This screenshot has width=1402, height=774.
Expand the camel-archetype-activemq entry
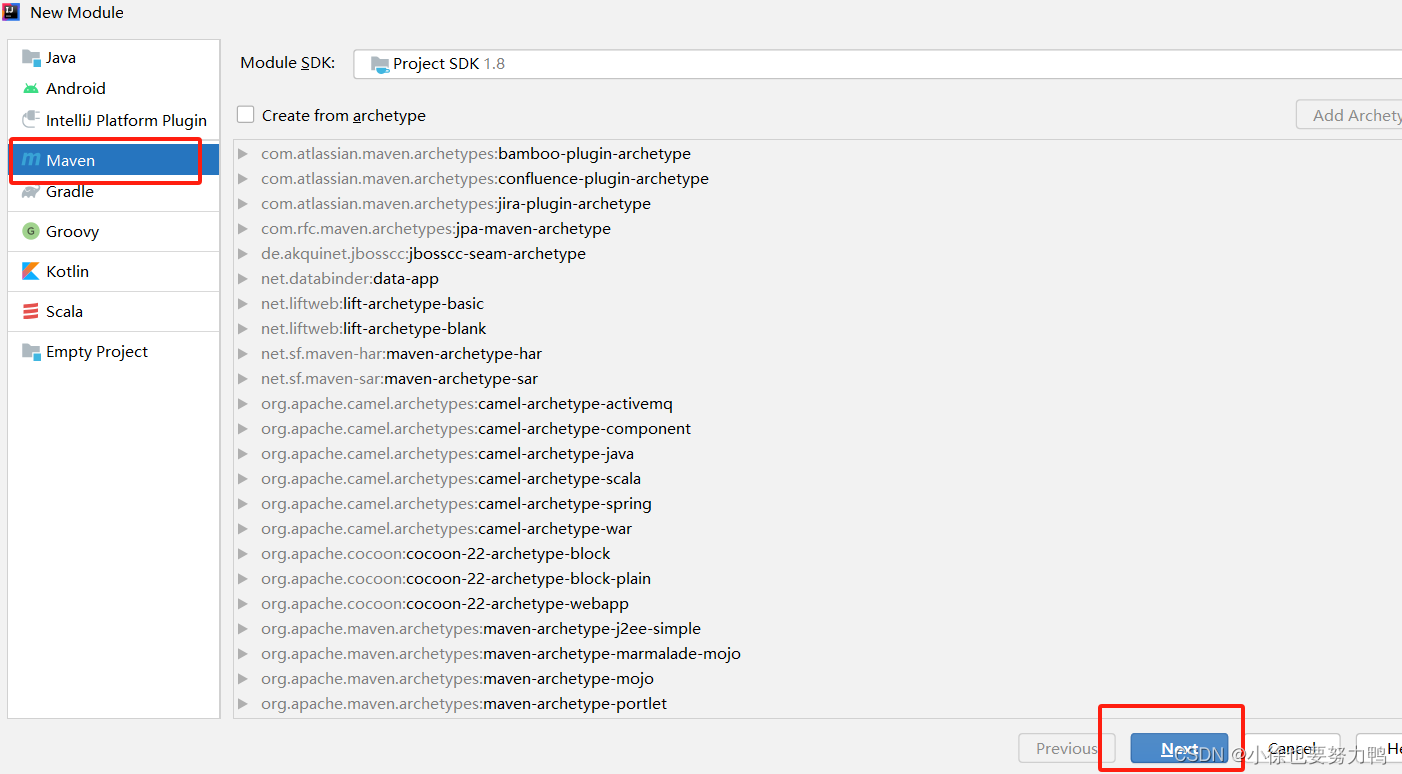click(x=243, y=404)
